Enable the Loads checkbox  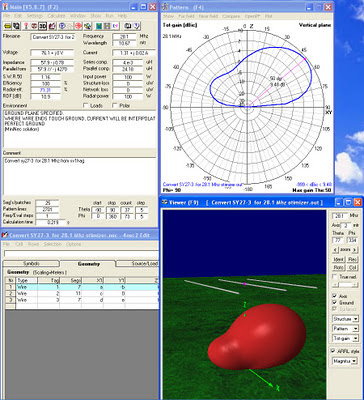tap(85, 106)
